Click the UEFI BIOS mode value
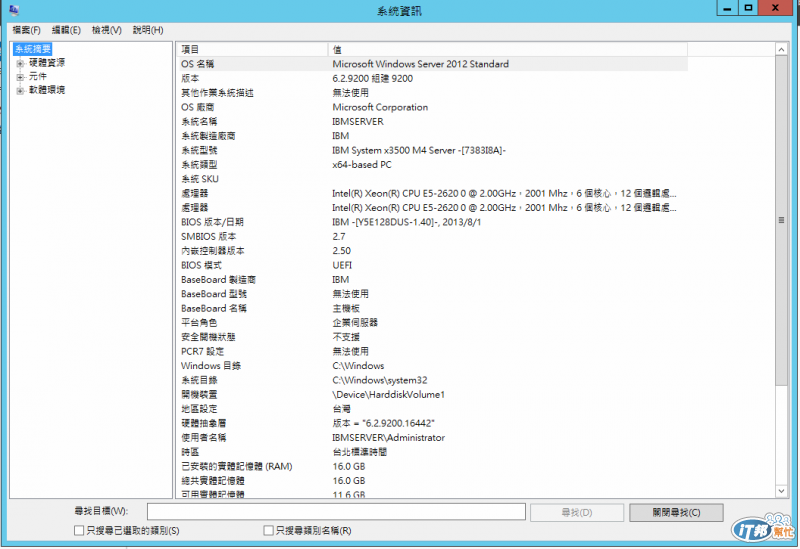The width and height of the screenshot is (800, 549). pos(342,265)
